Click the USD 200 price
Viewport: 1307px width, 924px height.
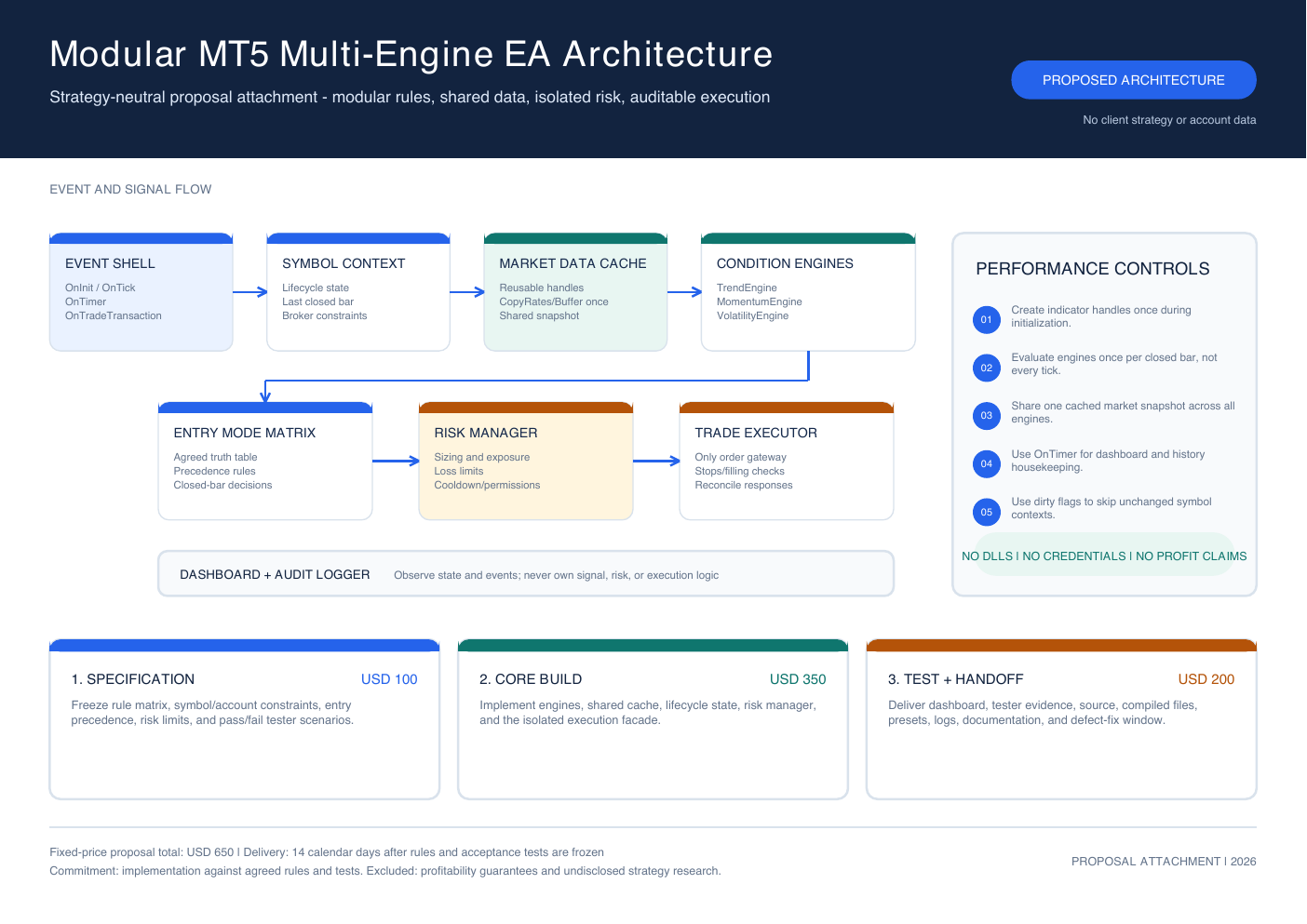[1206, 679]
